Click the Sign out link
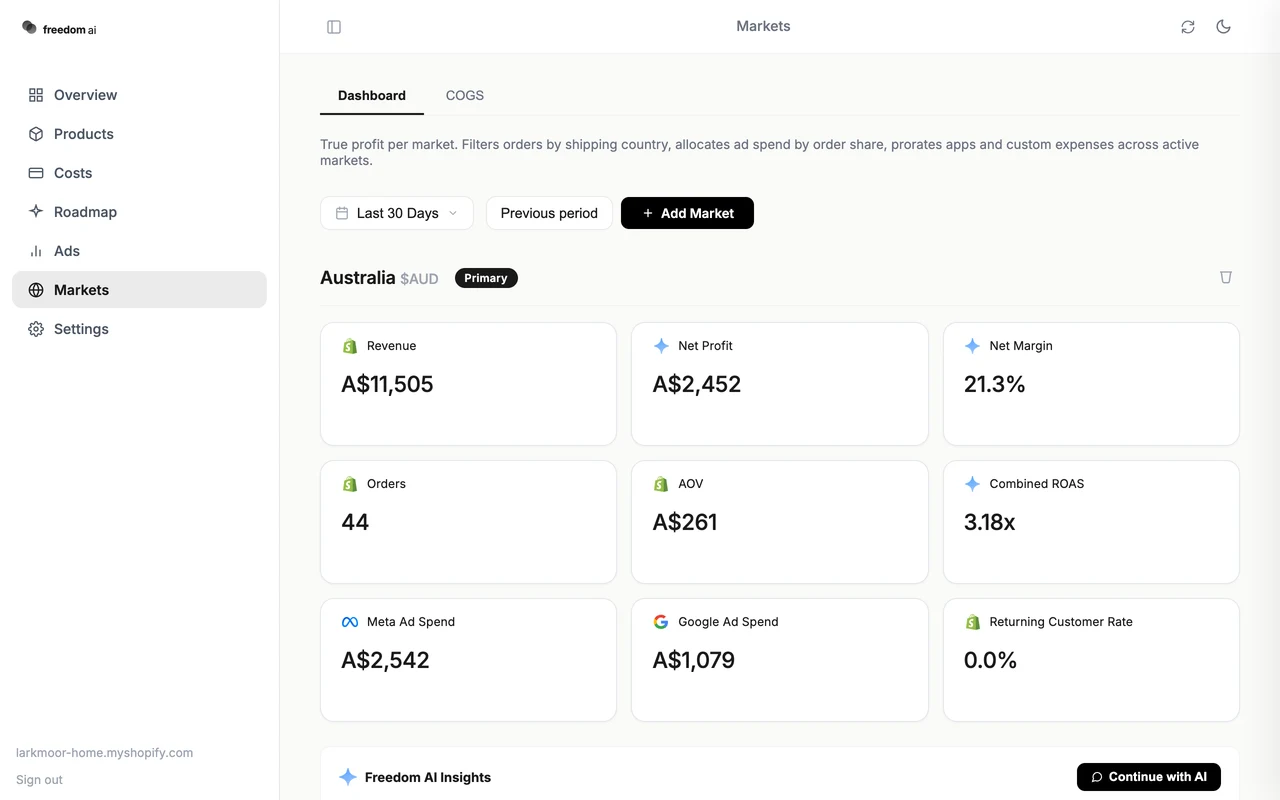1280x800 pixels. tap(39, 780)
